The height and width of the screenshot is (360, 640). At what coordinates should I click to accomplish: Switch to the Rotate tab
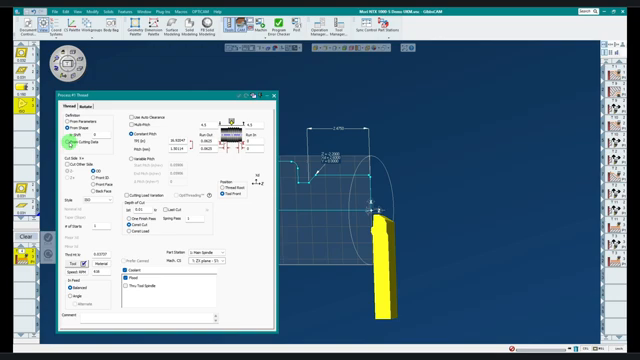tap(86, 107)
